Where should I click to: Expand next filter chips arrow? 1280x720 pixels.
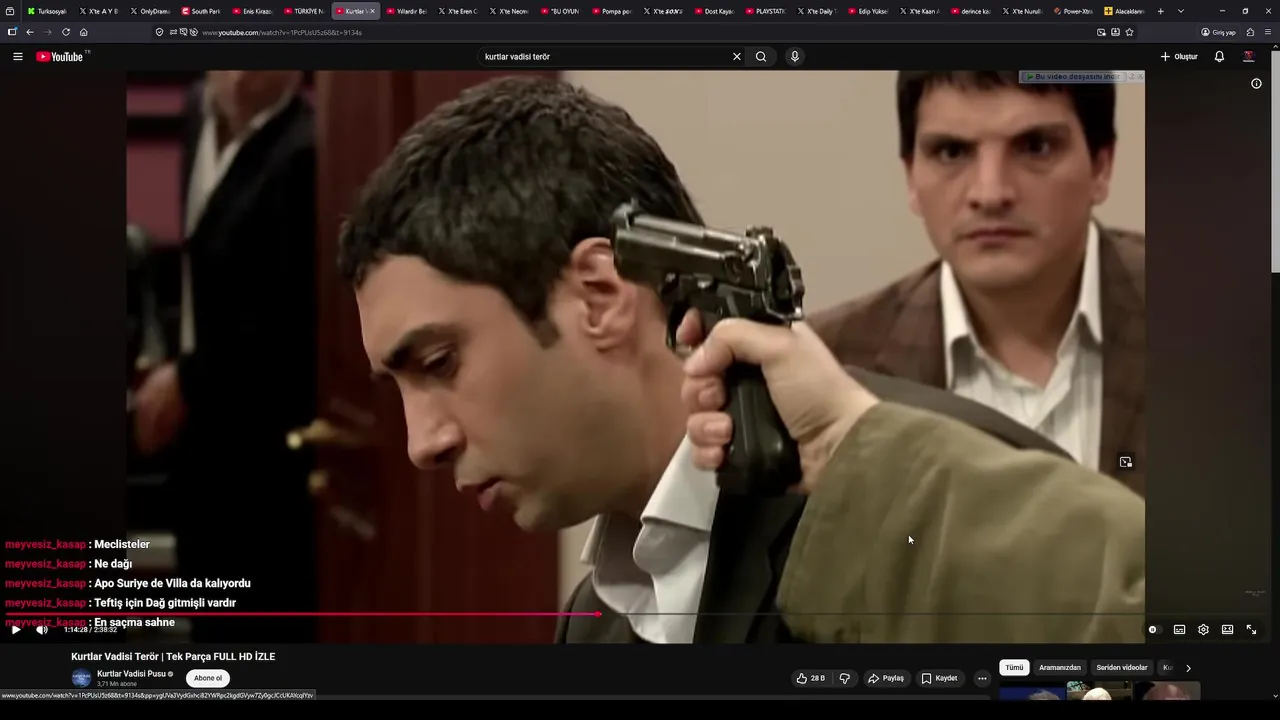coord(1188,668)
